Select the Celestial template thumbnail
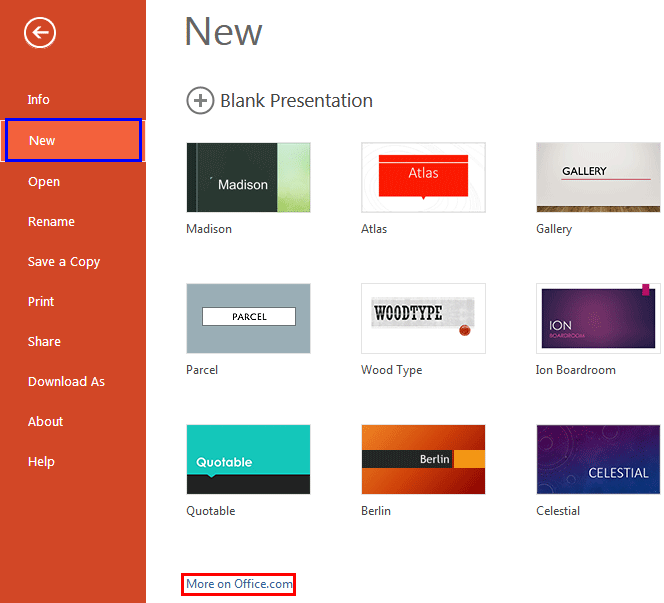 click(598, 459)
